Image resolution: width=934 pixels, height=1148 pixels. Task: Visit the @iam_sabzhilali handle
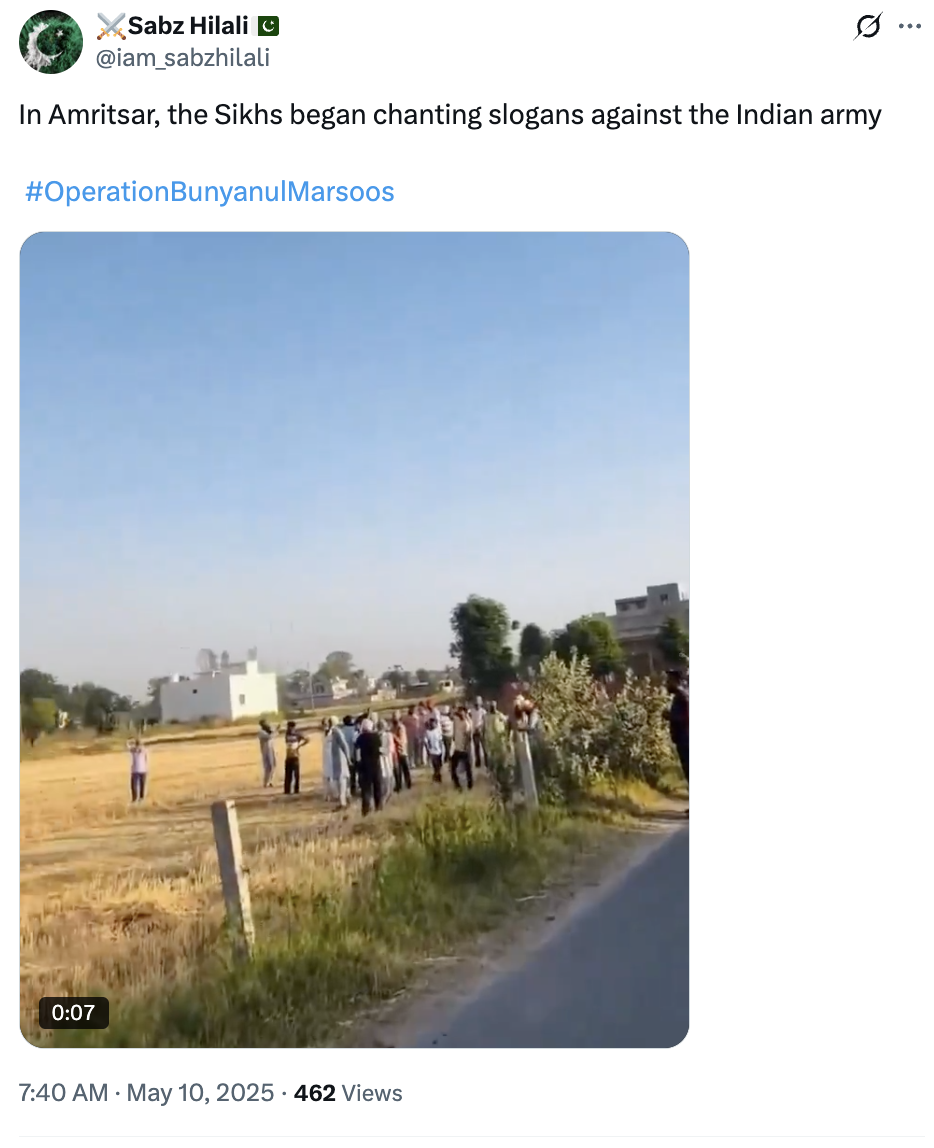point(182,59)
